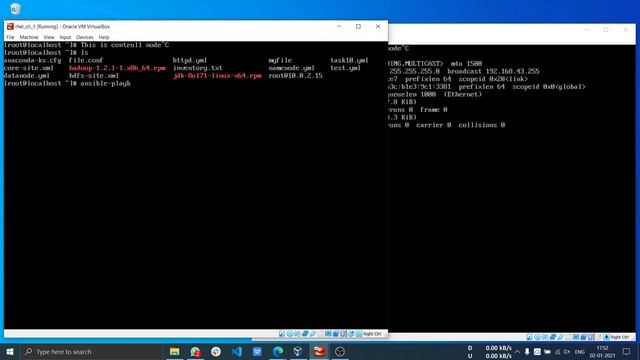
Task: Open OBS Studio from the taskbar
Action: [x=340, y=351]
